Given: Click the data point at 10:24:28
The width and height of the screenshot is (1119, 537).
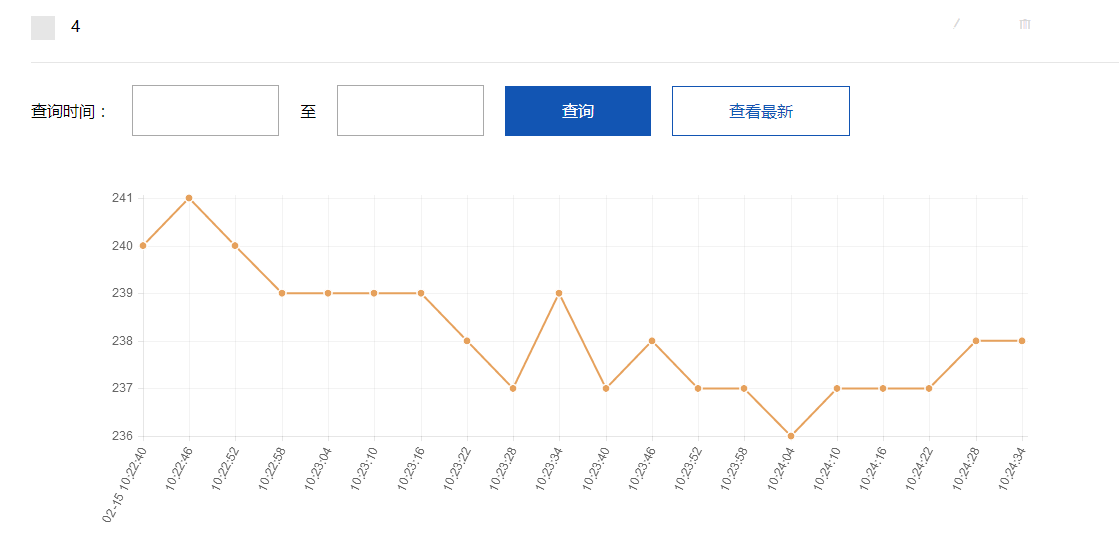Looking at the screenshot, I should [976, 341].
